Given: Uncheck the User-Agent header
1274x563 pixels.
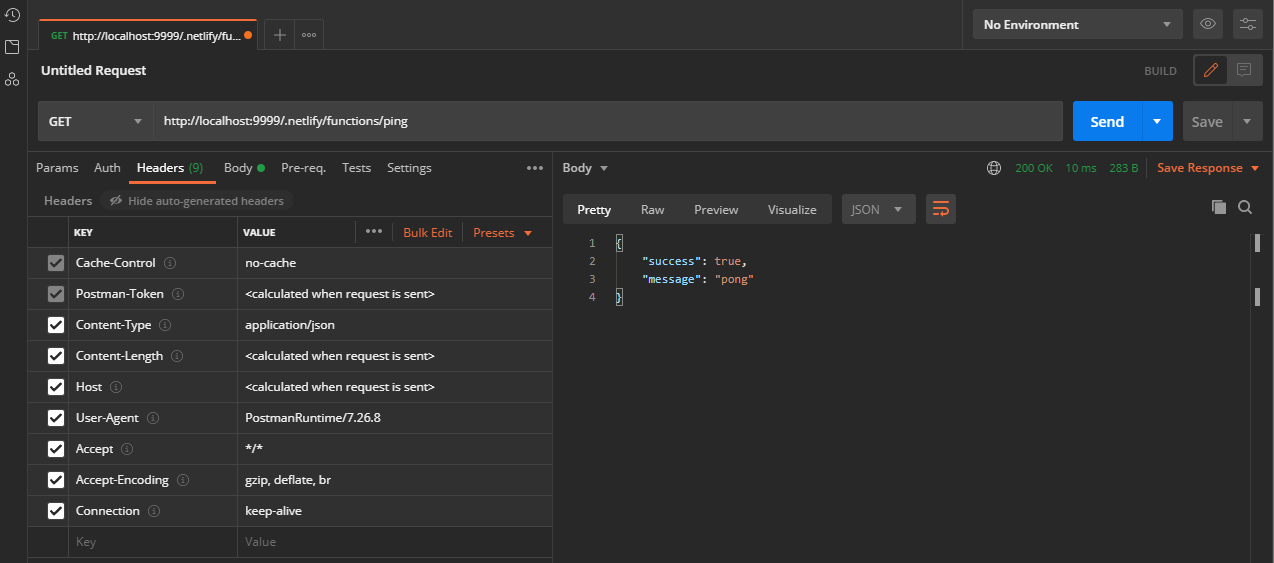Looking at the screenshot, I should (56, 418).
